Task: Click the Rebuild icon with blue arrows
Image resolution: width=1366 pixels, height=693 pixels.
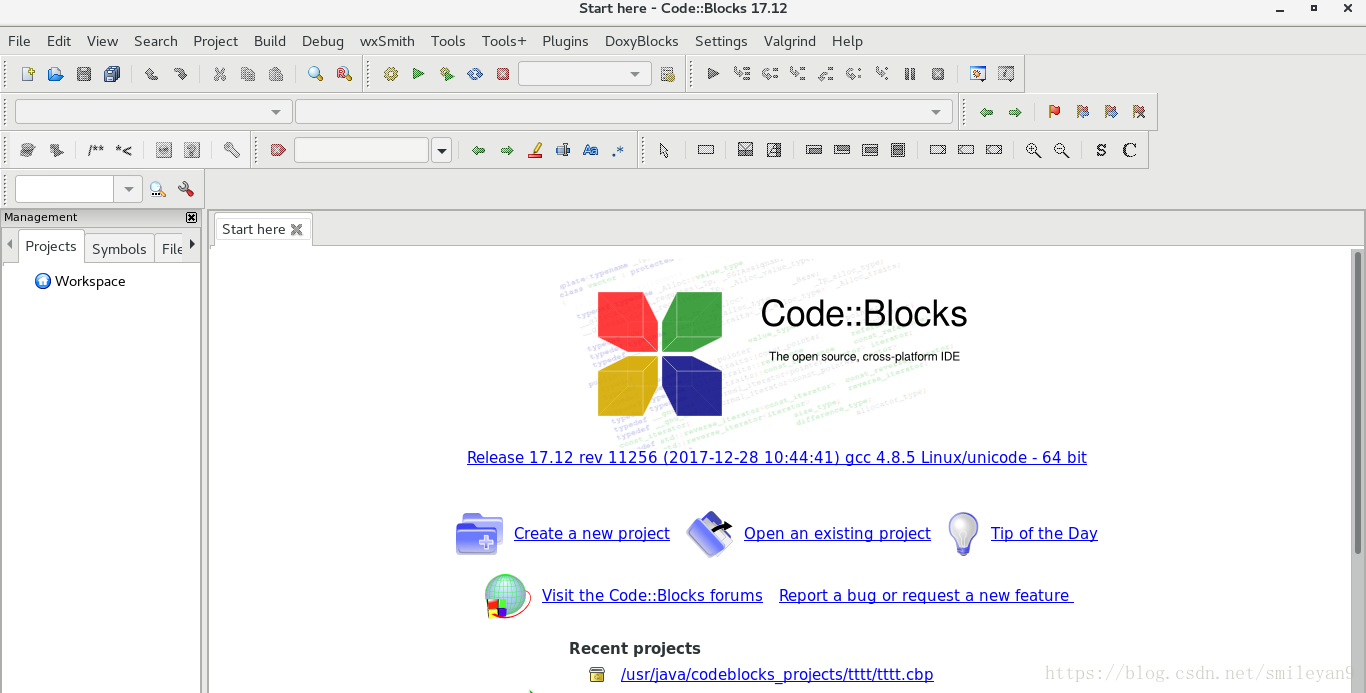Action: coord(475,74)
